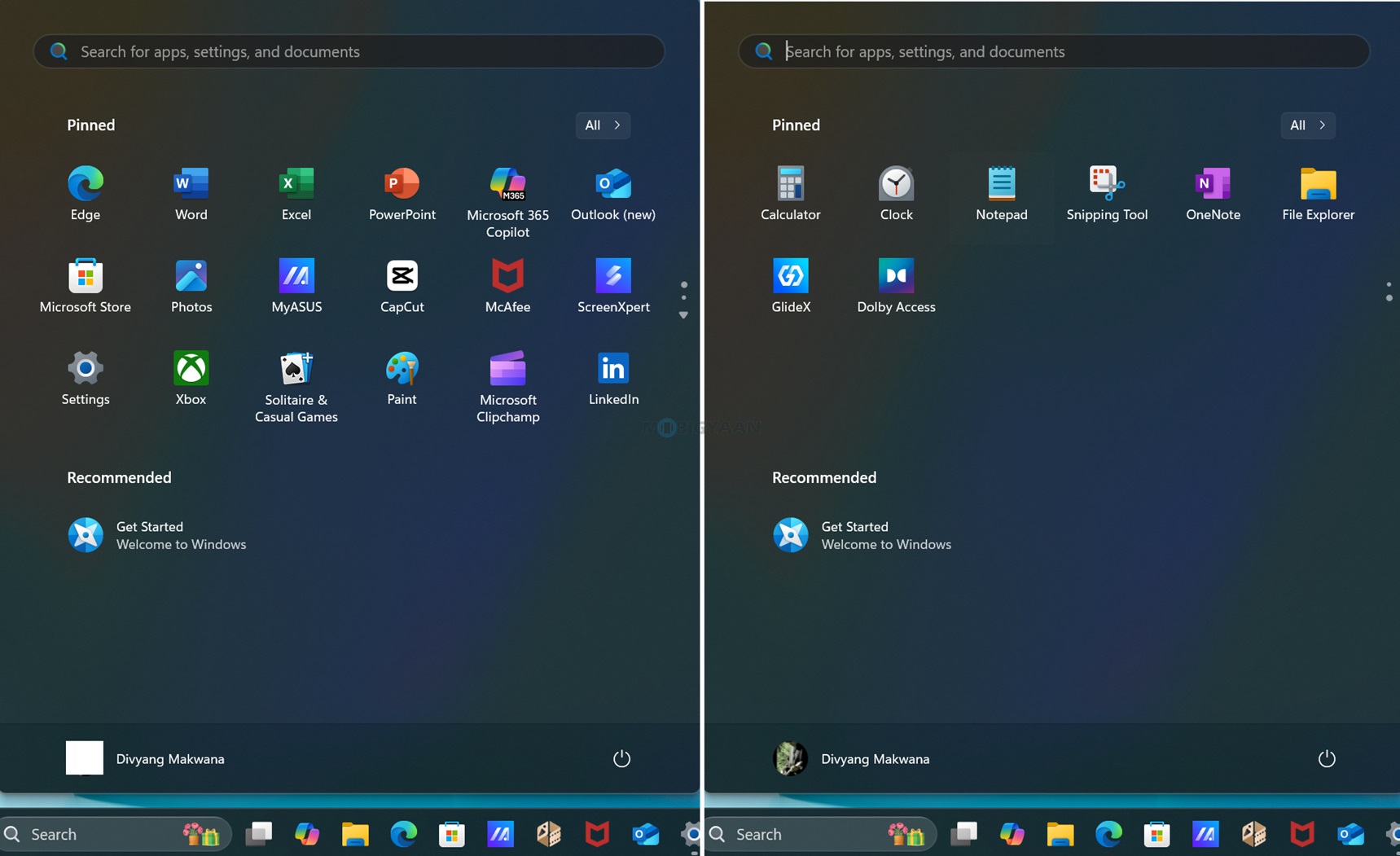Open Microsoft Store pinned app
This screenshot has width=1400, height=856.
86,286
